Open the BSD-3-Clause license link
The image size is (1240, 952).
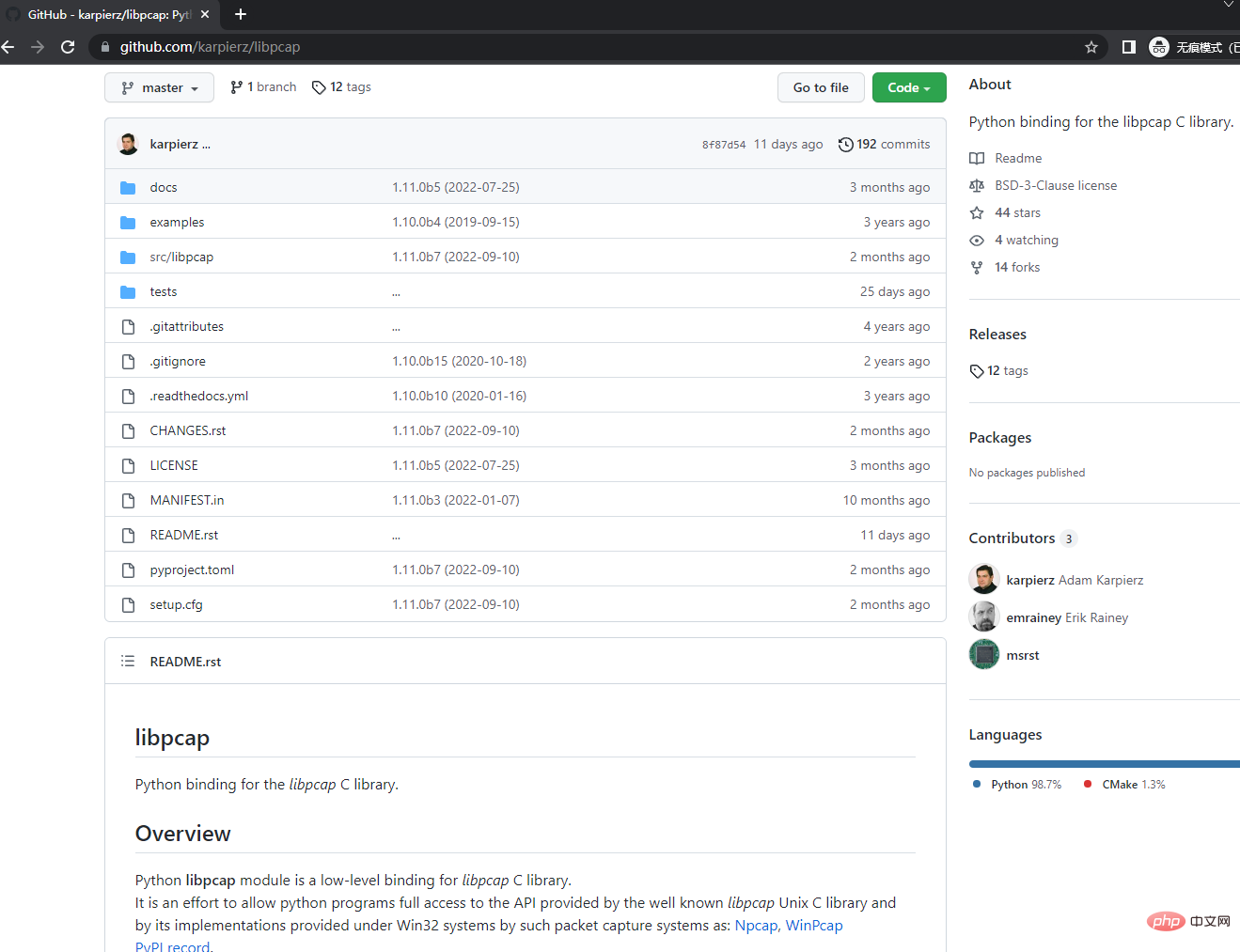click(x=1056, y=186)
